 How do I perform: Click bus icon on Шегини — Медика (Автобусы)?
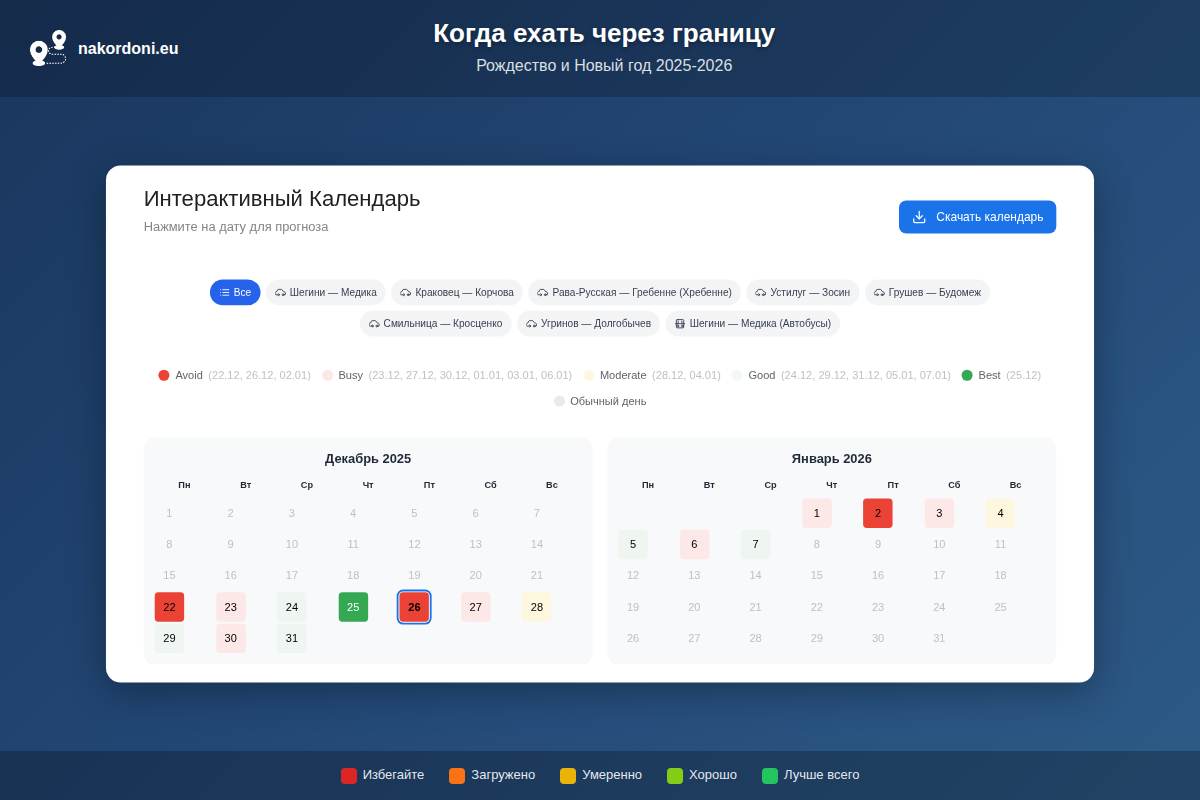click(x=680, y=324)
